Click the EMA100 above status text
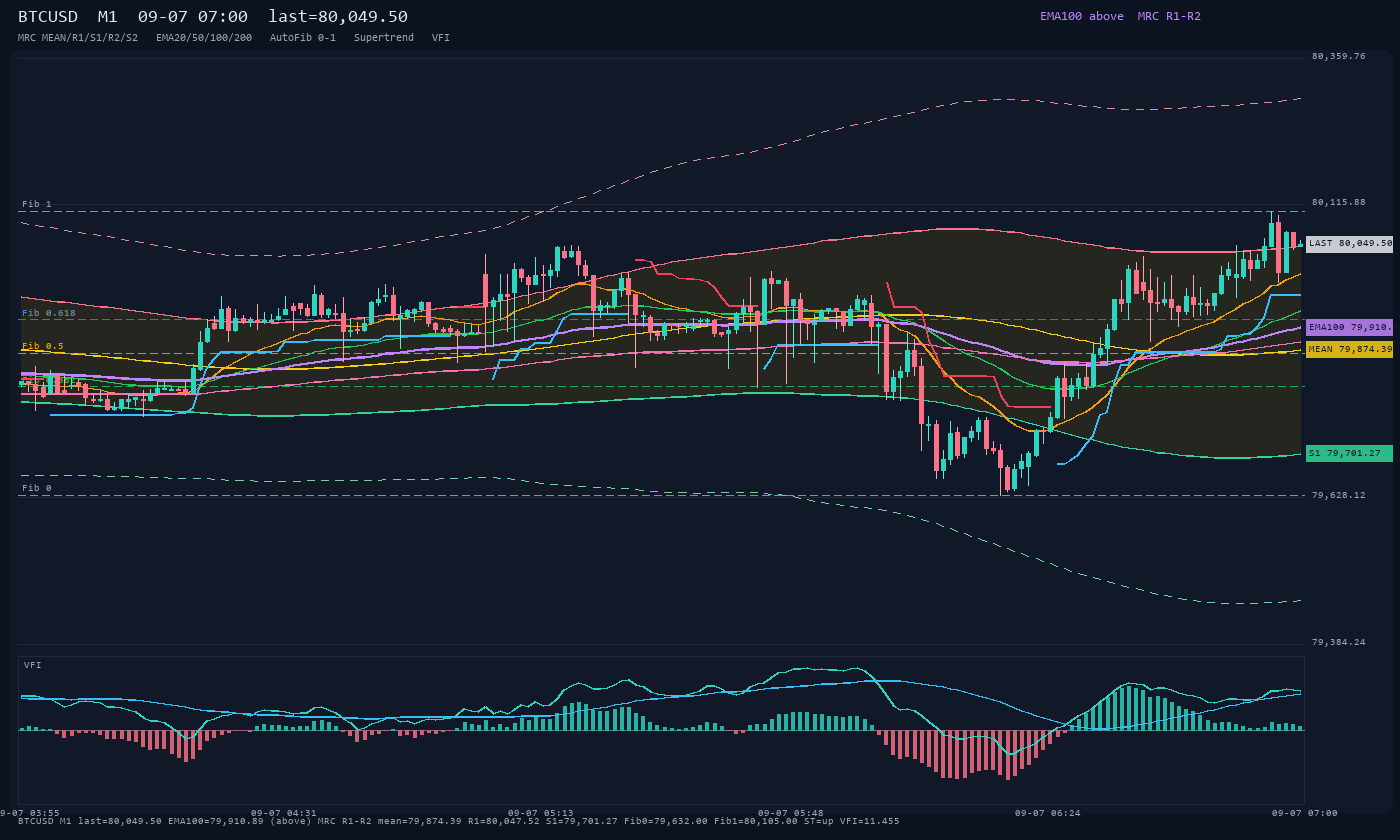The image size is (1400, 840). [1081, 16]
